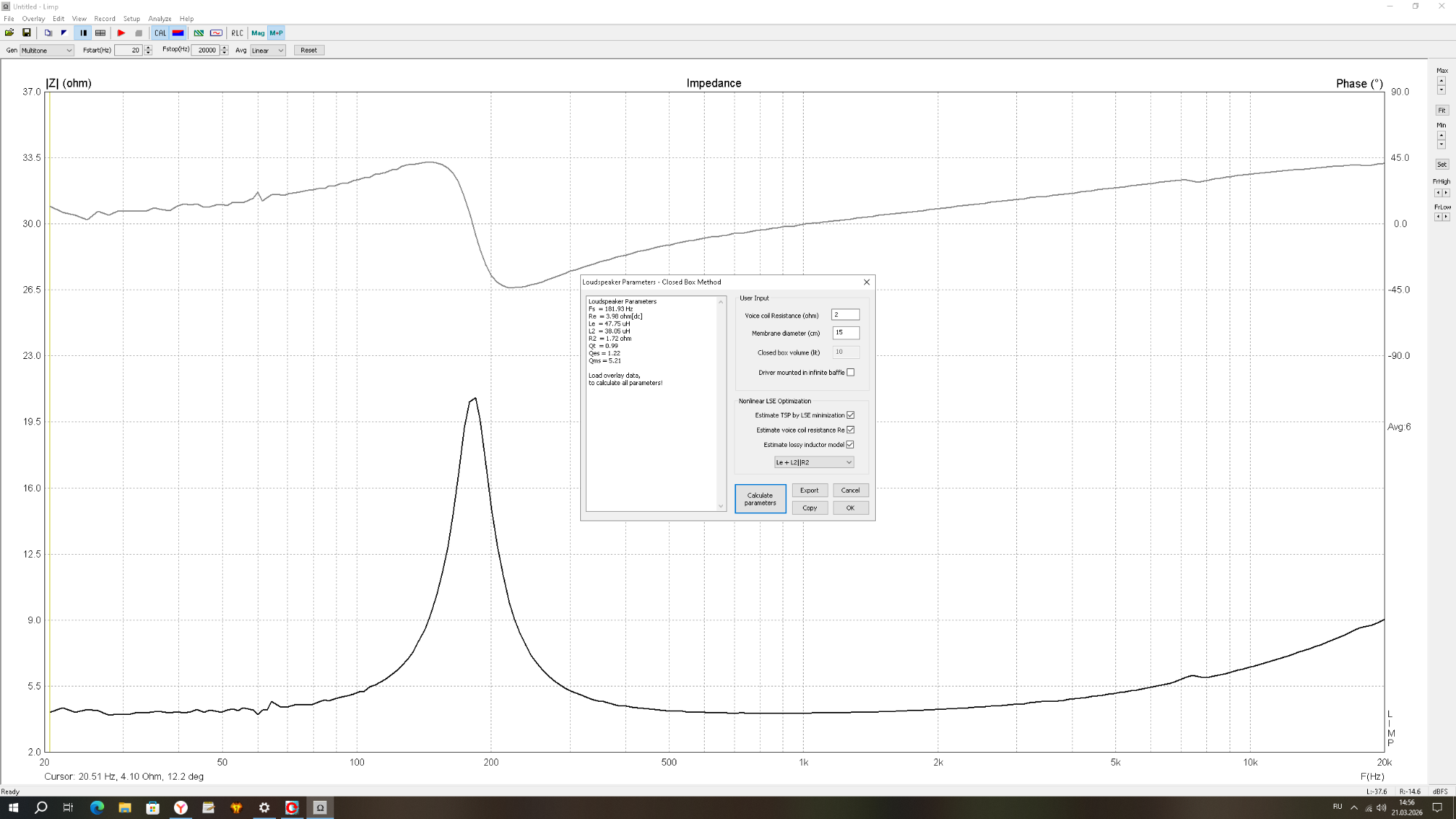The image size is (1456, 819).
Task: Click the copy to clipboard toolbar icon
Action: [48, 33]
